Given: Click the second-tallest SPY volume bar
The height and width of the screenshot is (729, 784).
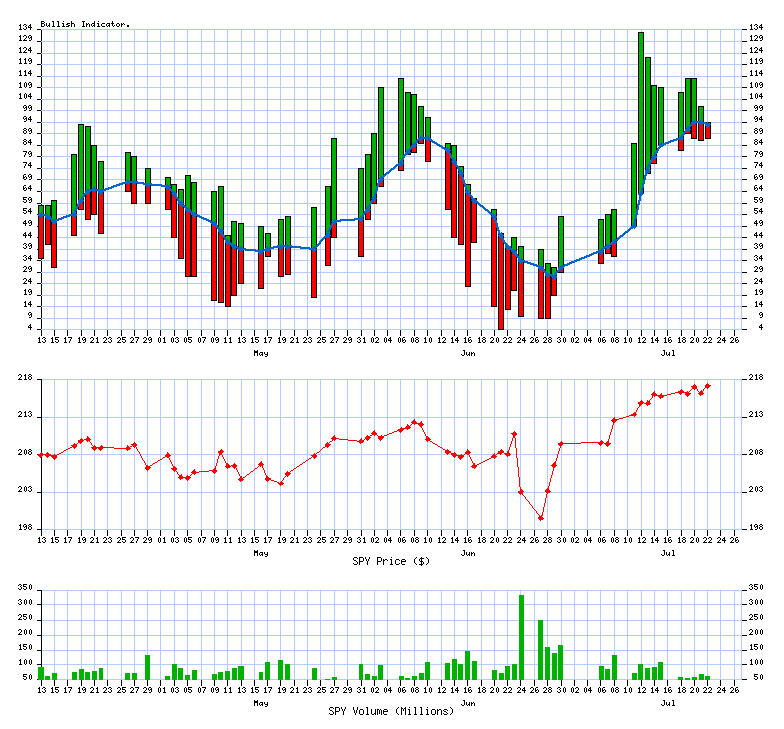Looking at the screenshot, I should tap(541, 649).
